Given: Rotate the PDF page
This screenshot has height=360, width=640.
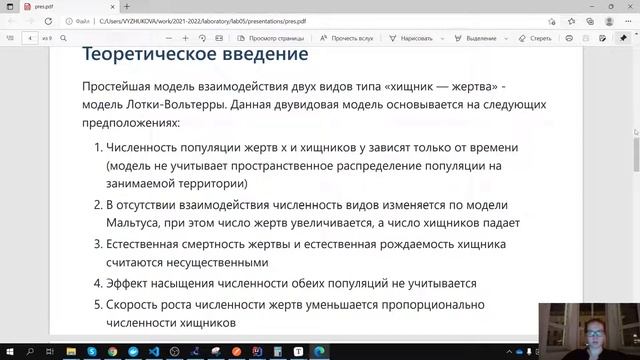Looking at the screenshot, I should tap(202, 38).
